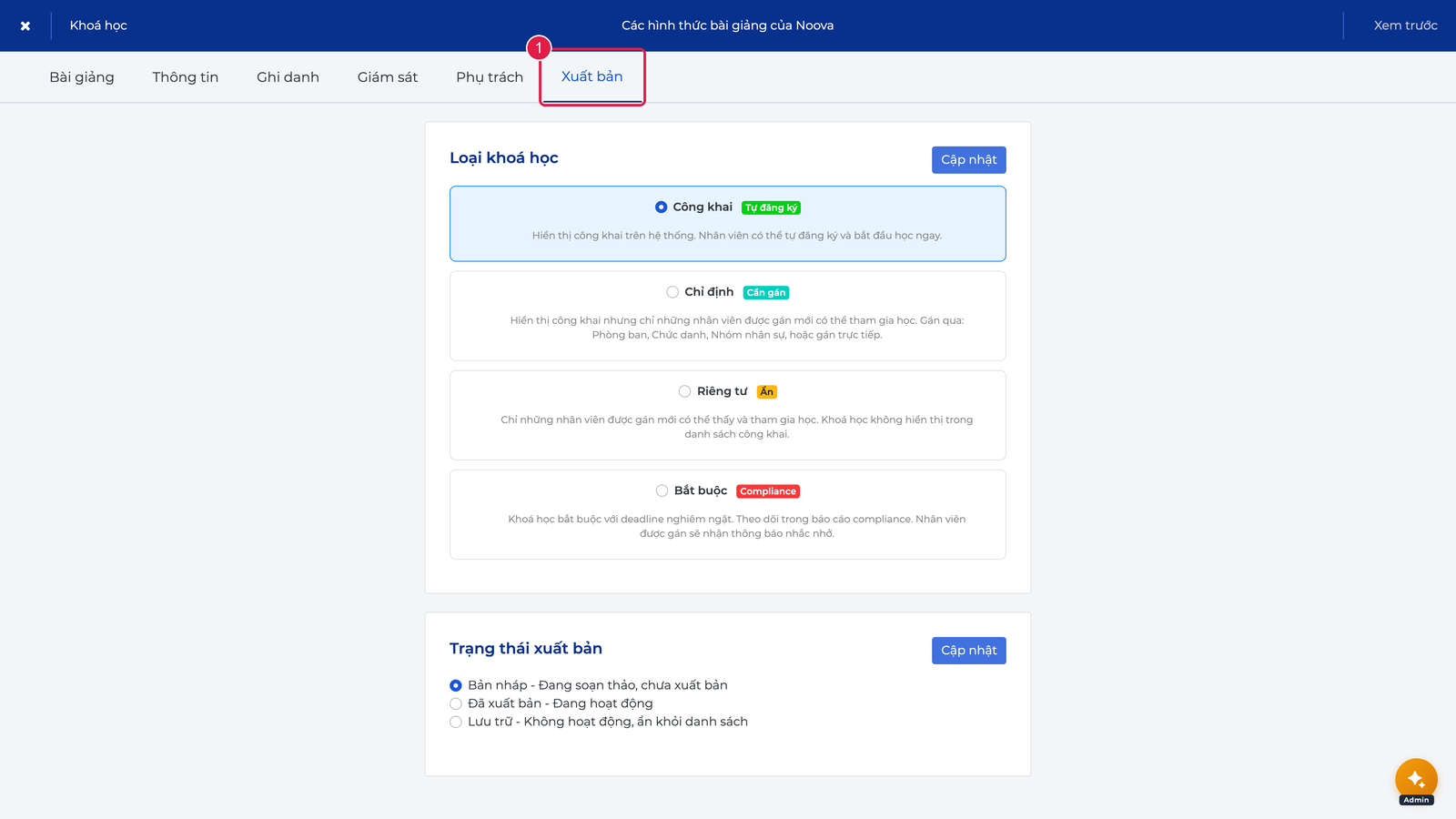Click Cập nhật in Loại khoá học section
This screenshot has height=819, width=1456.
click(x=969, y=160)
